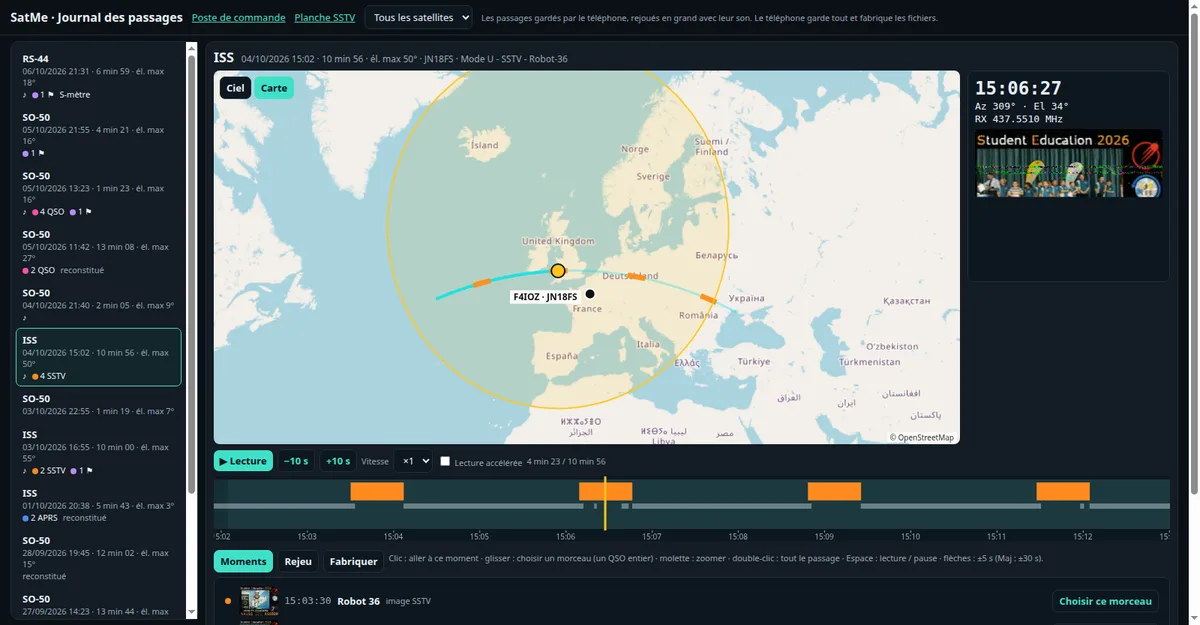Enable the Lecture accélérée checkbox
Screen dimensions: 1200x625
445,461
